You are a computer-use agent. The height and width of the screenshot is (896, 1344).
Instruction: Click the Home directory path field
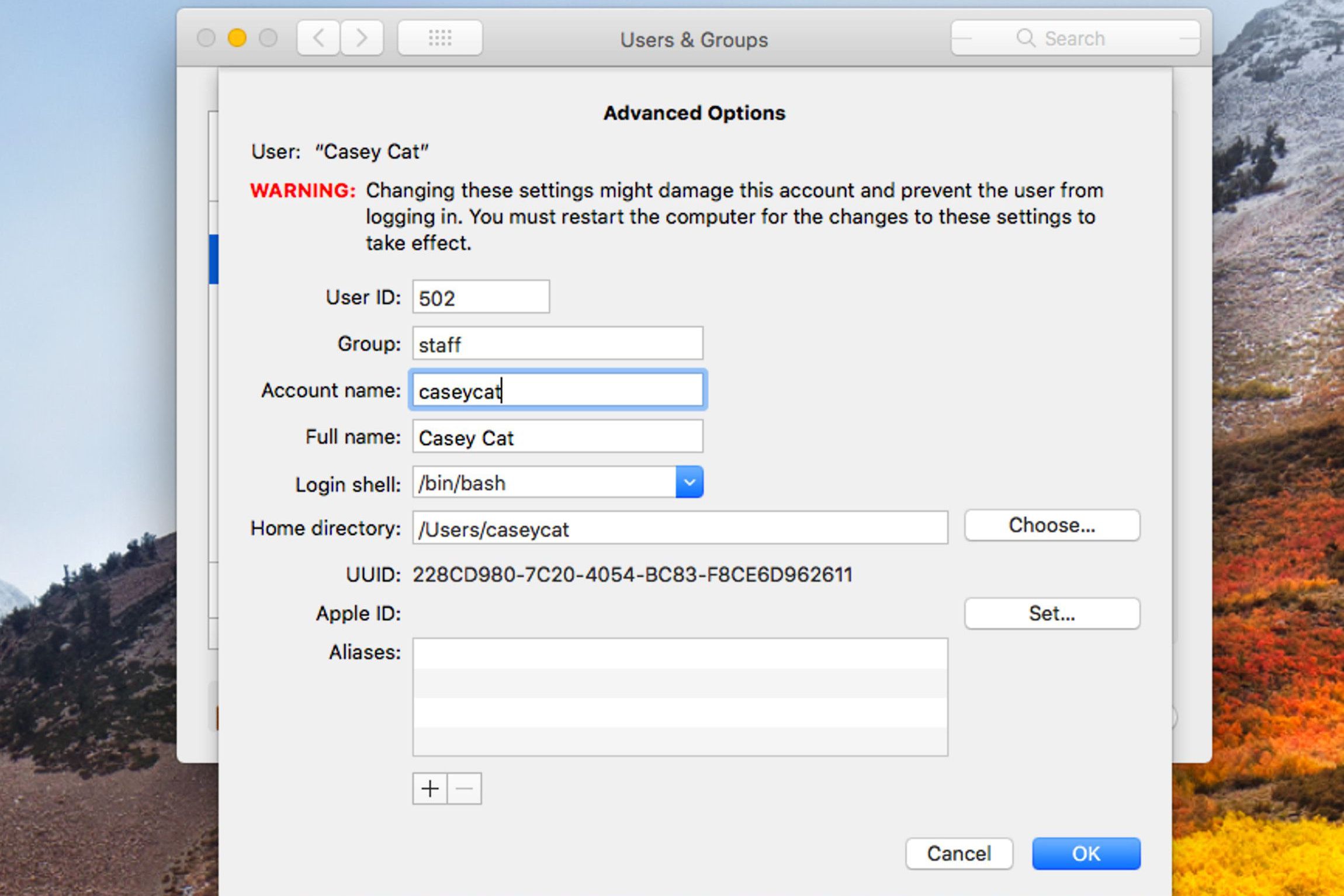[x=680, y=527]
